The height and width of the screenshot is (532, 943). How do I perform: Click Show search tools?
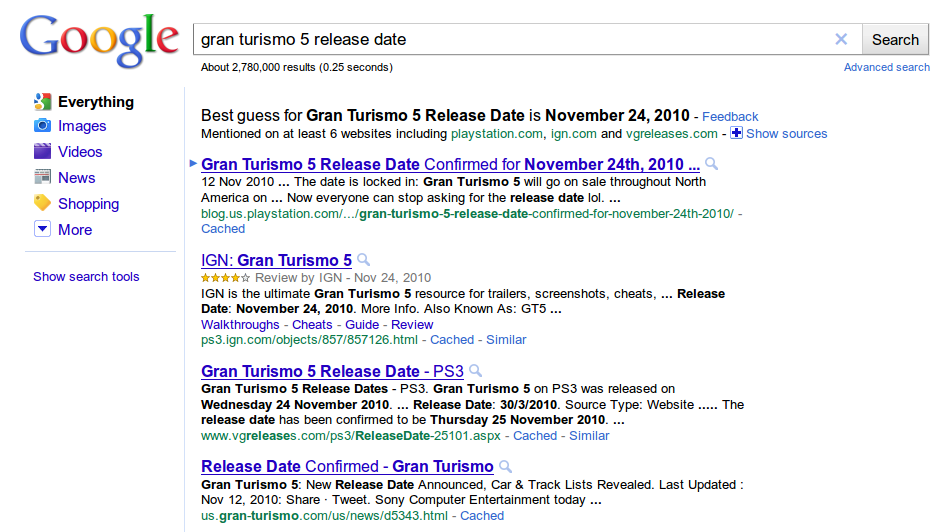(86, 277)
